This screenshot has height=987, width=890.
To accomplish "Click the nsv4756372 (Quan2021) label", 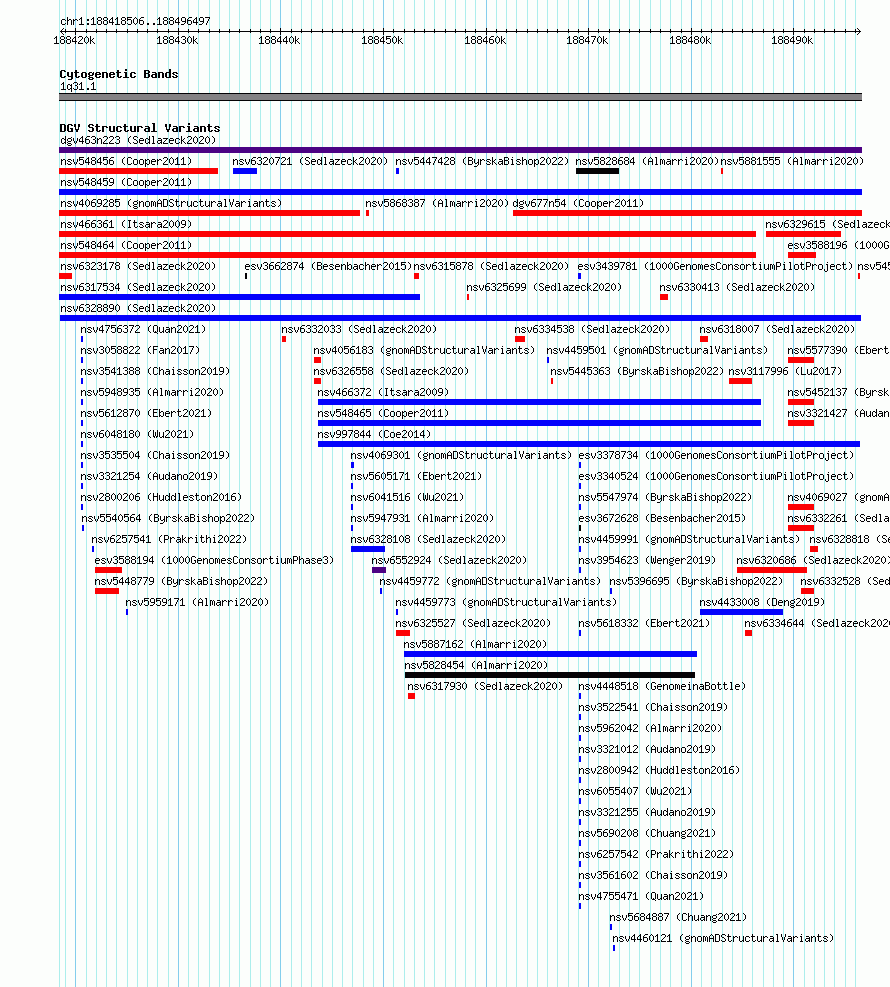I will [143, 329].
